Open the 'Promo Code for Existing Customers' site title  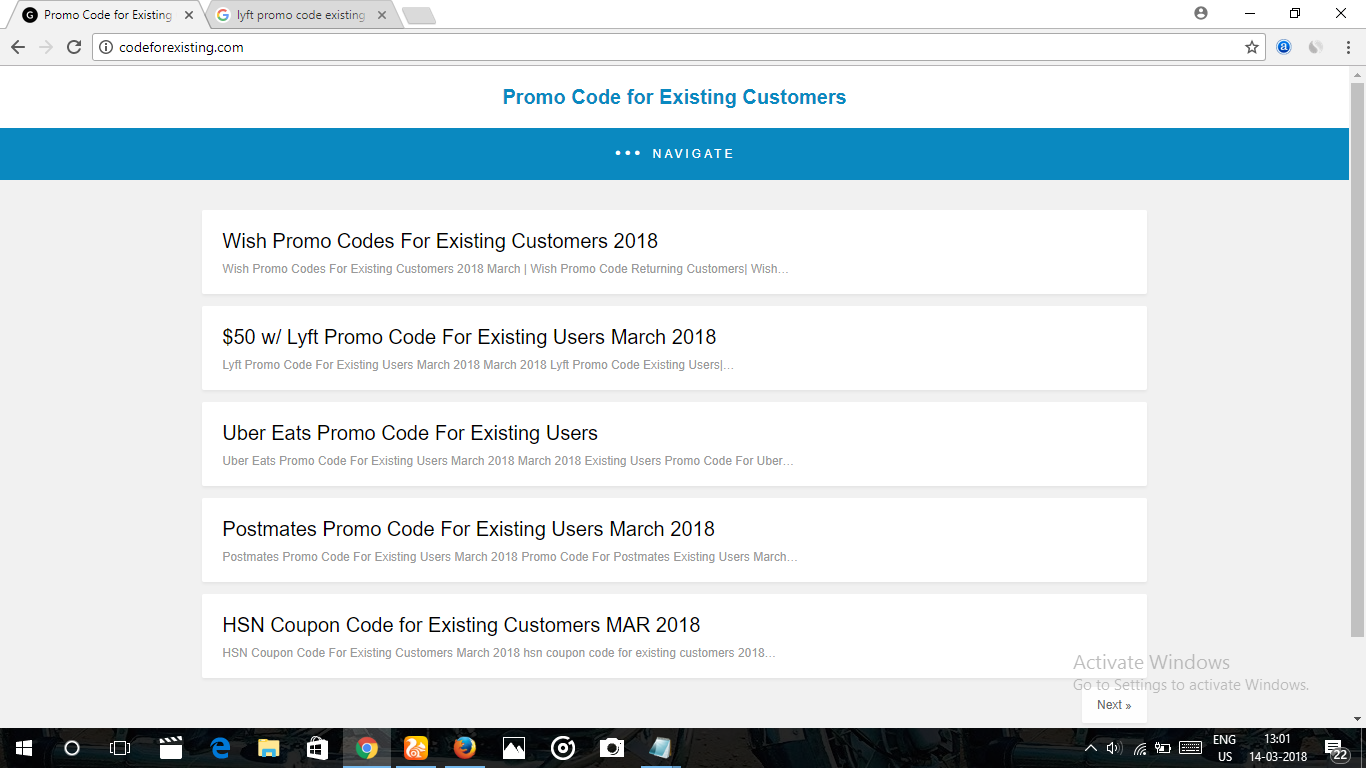tap(674, 97)
